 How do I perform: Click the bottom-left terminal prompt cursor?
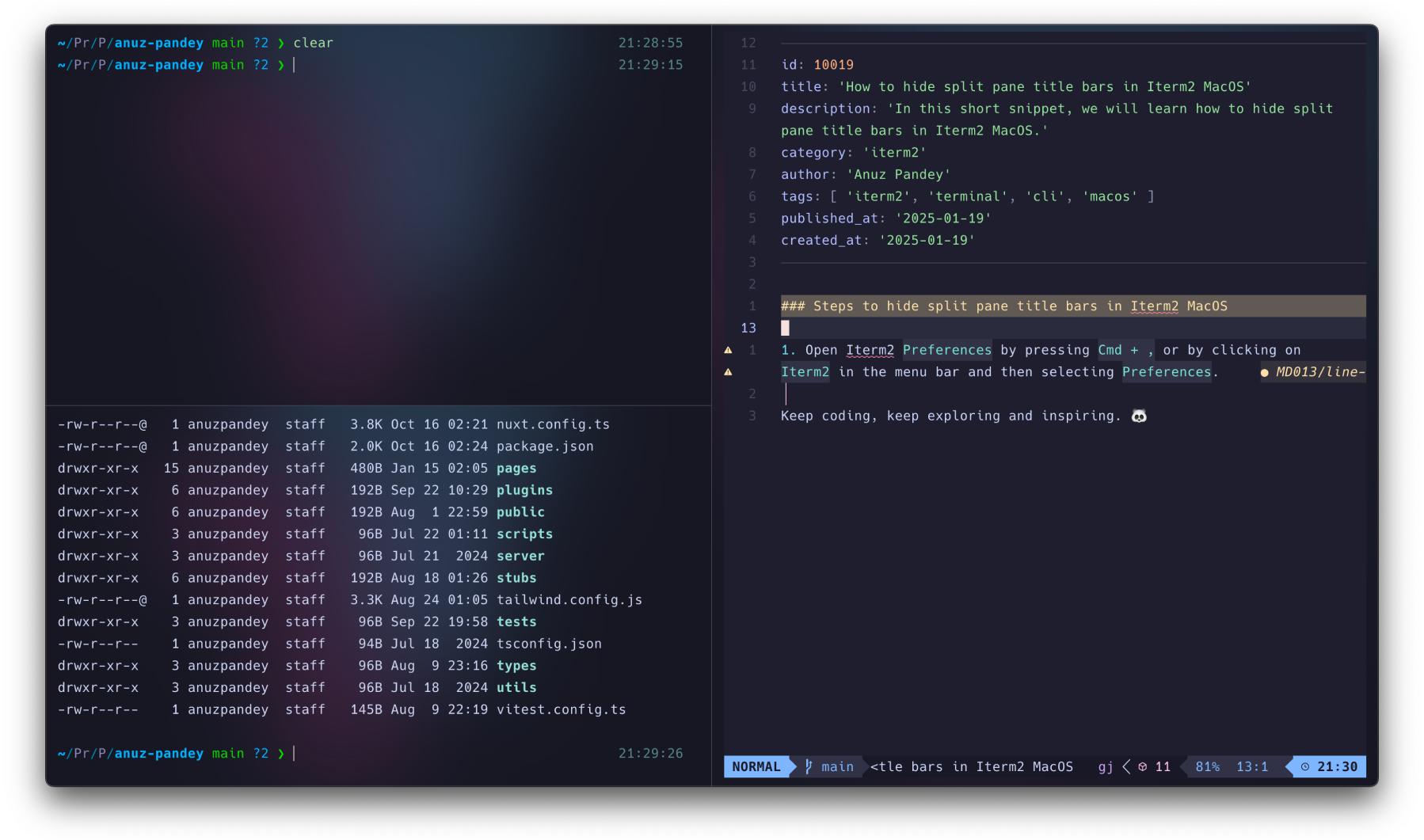295,754
